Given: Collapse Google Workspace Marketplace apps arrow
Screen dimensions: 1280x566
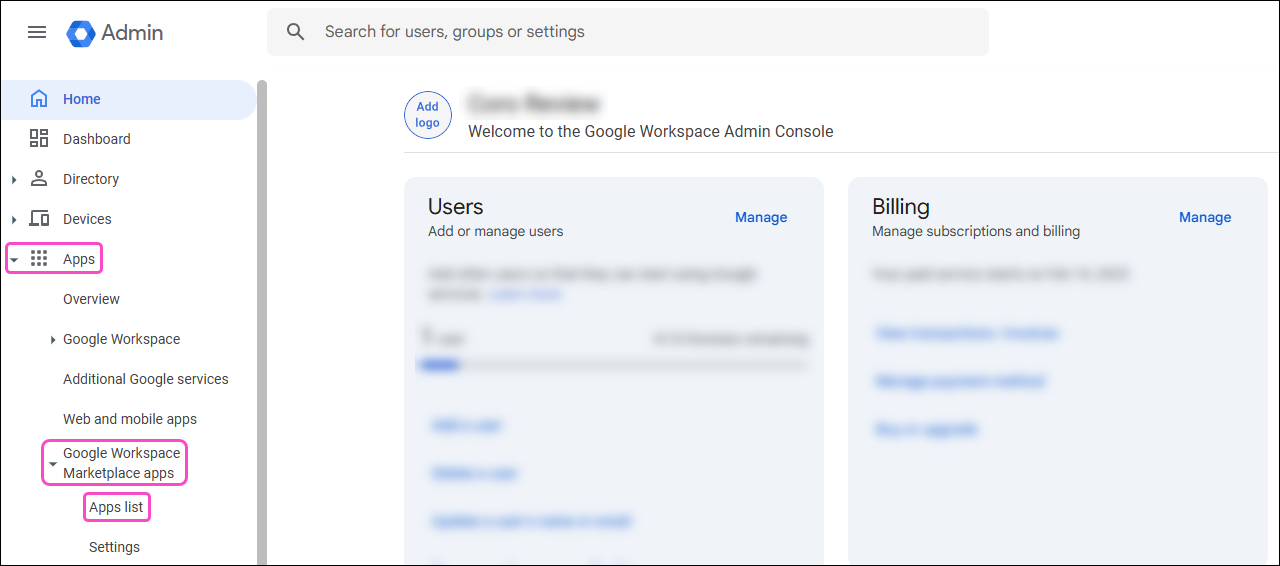Looking at the screenshot, I should [x=53, y=464].
